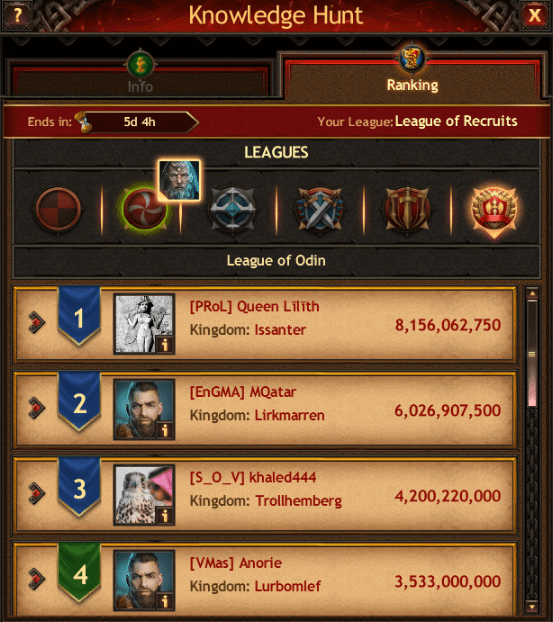Select the red sword shield league emblem
The image size is (553, 622).
407,209
